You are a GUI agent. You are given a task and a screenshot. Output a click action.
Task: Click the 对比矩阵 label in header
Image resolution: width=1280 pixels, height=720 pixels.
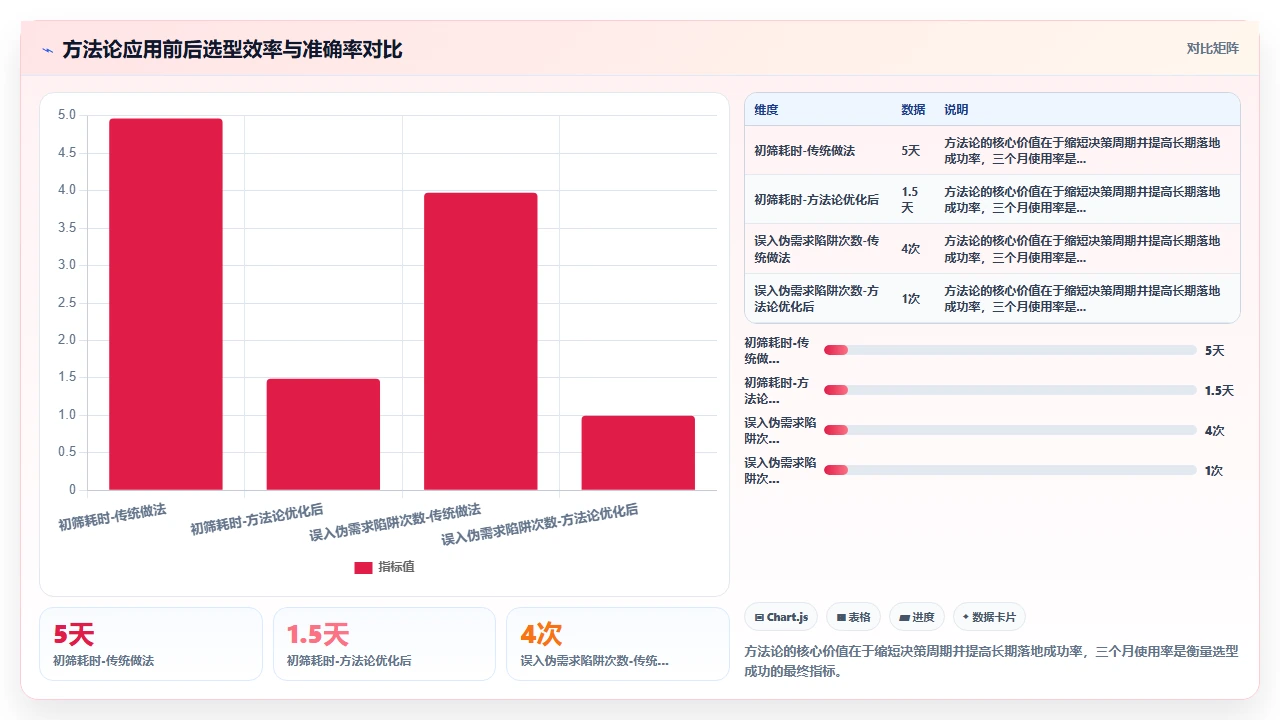click(x=1212, y=48)
